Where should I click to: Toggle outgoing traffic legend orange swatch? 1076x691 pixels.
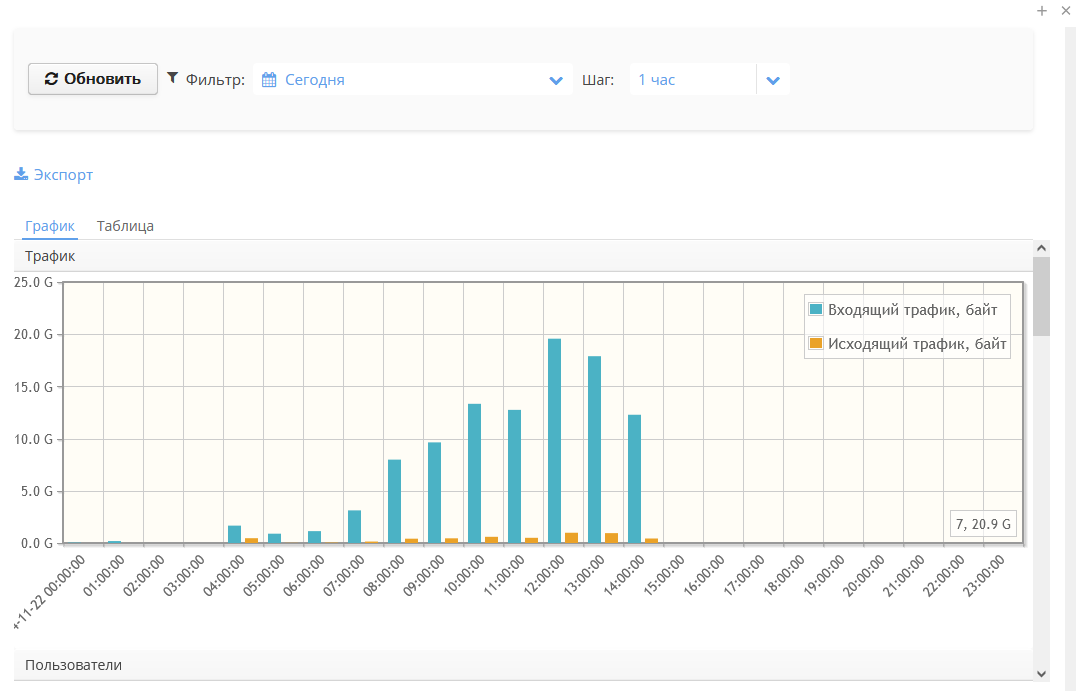coord(816,343)
